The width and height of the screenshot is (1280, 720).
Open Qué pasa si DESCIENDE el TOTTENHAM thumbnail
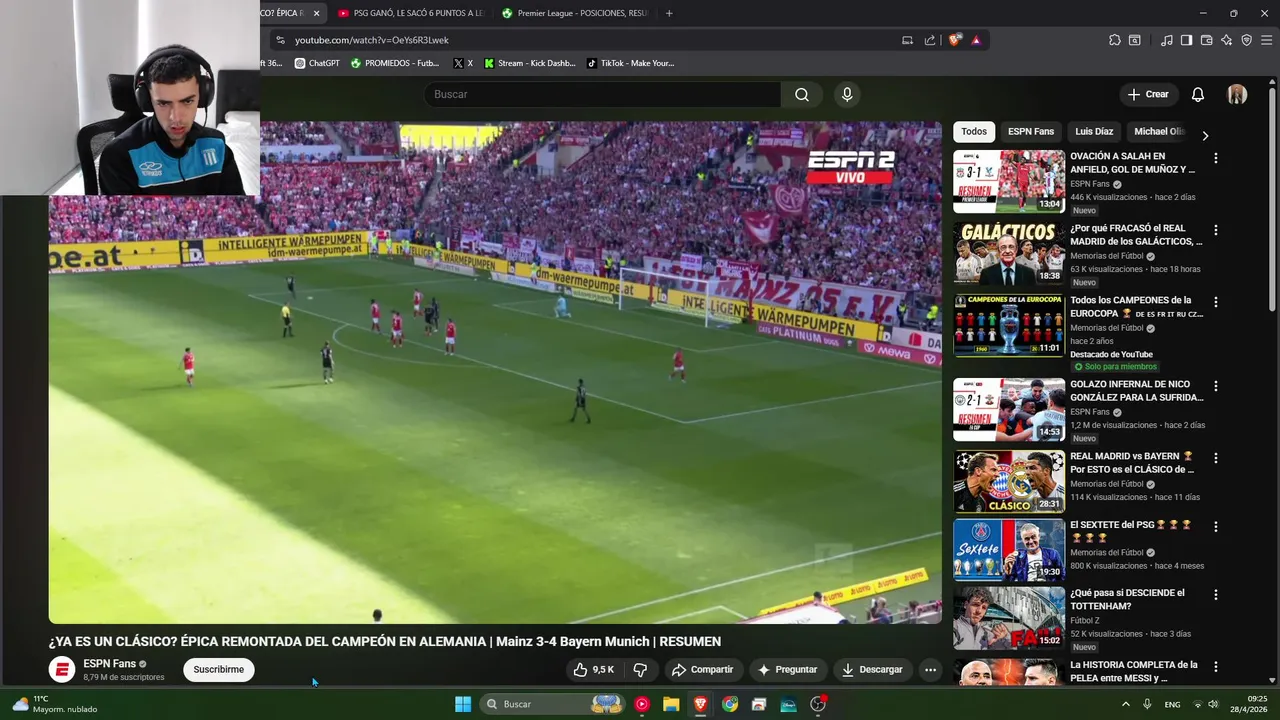click(x=1009, y=617)
